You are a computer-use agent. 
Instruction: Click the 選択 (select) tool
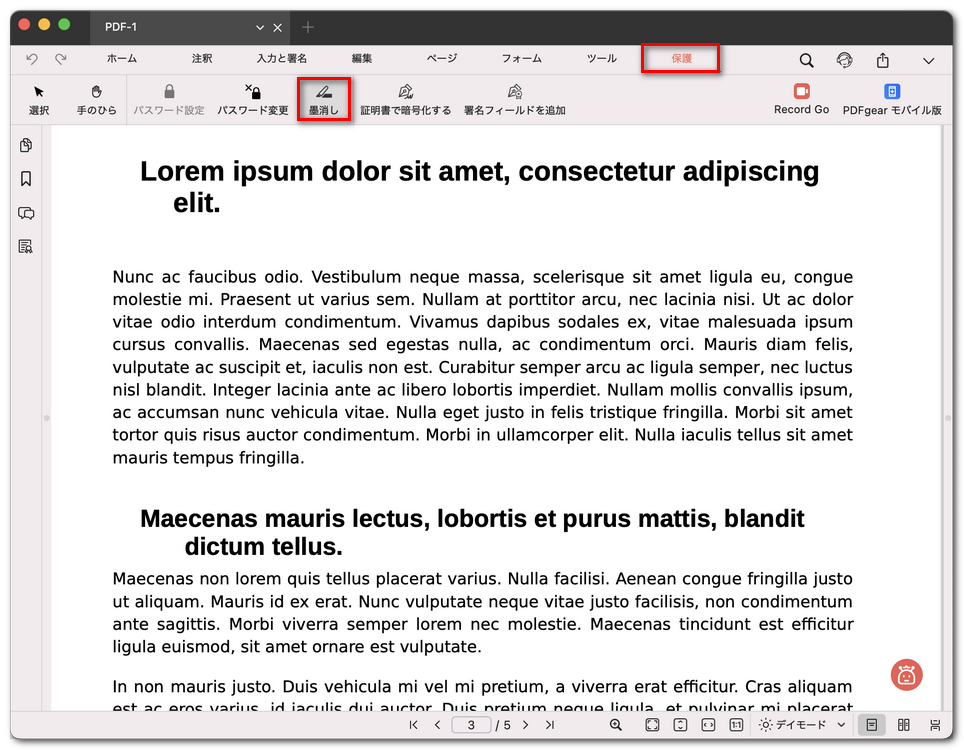click(39, 99)
